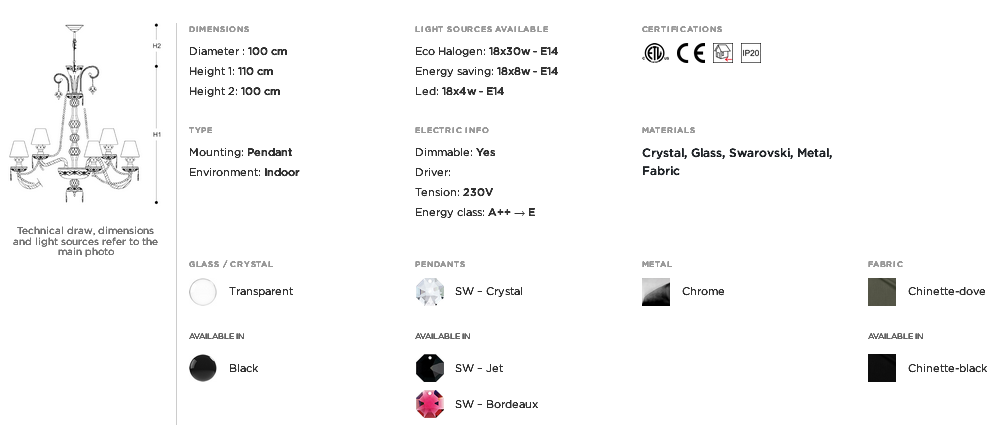The height and width of the screenshot is (425, 997).
Task: Click the Dimensions section heading
Action: tap(219, 29)
